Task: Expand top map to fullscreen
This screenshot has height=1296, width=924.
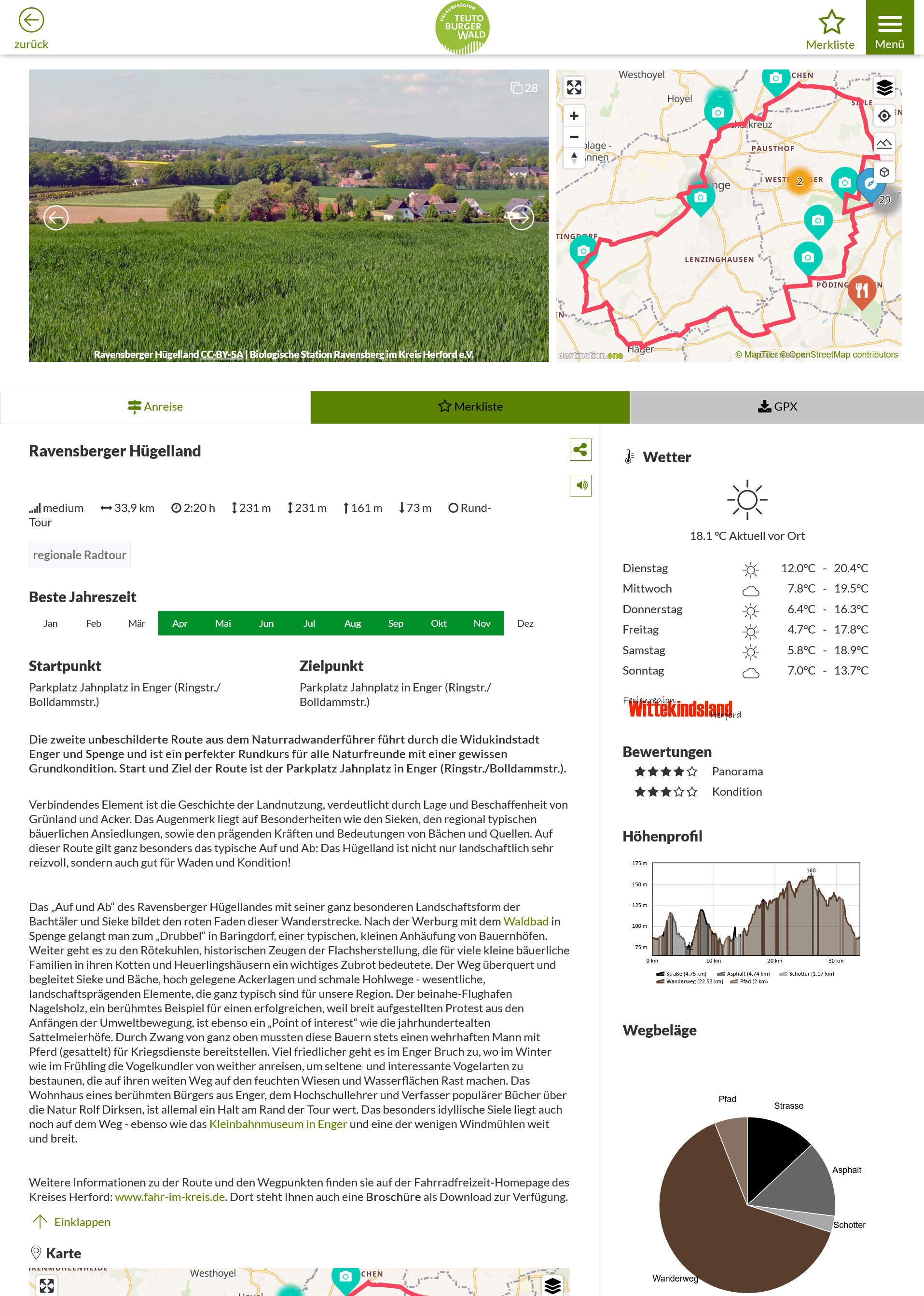Action: tap(574, 87)
